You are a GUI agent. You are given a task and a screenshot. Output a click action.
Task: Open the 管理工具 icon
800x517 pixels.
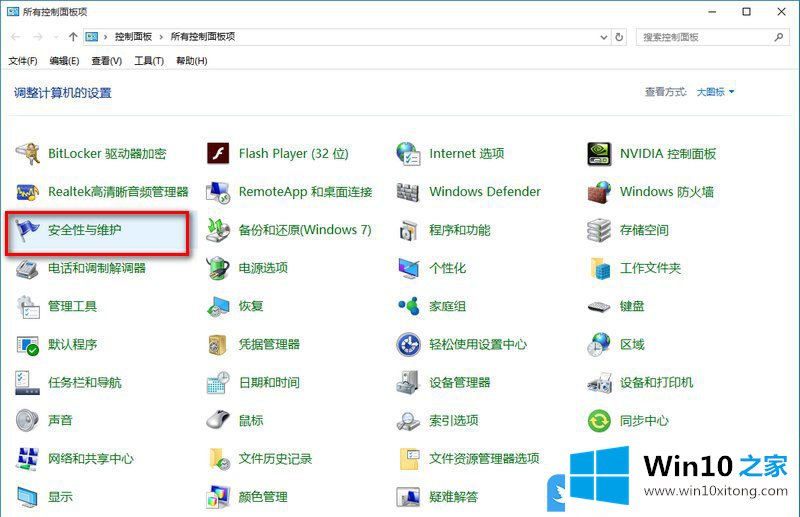pyautogui.click(x=27, y=307)
